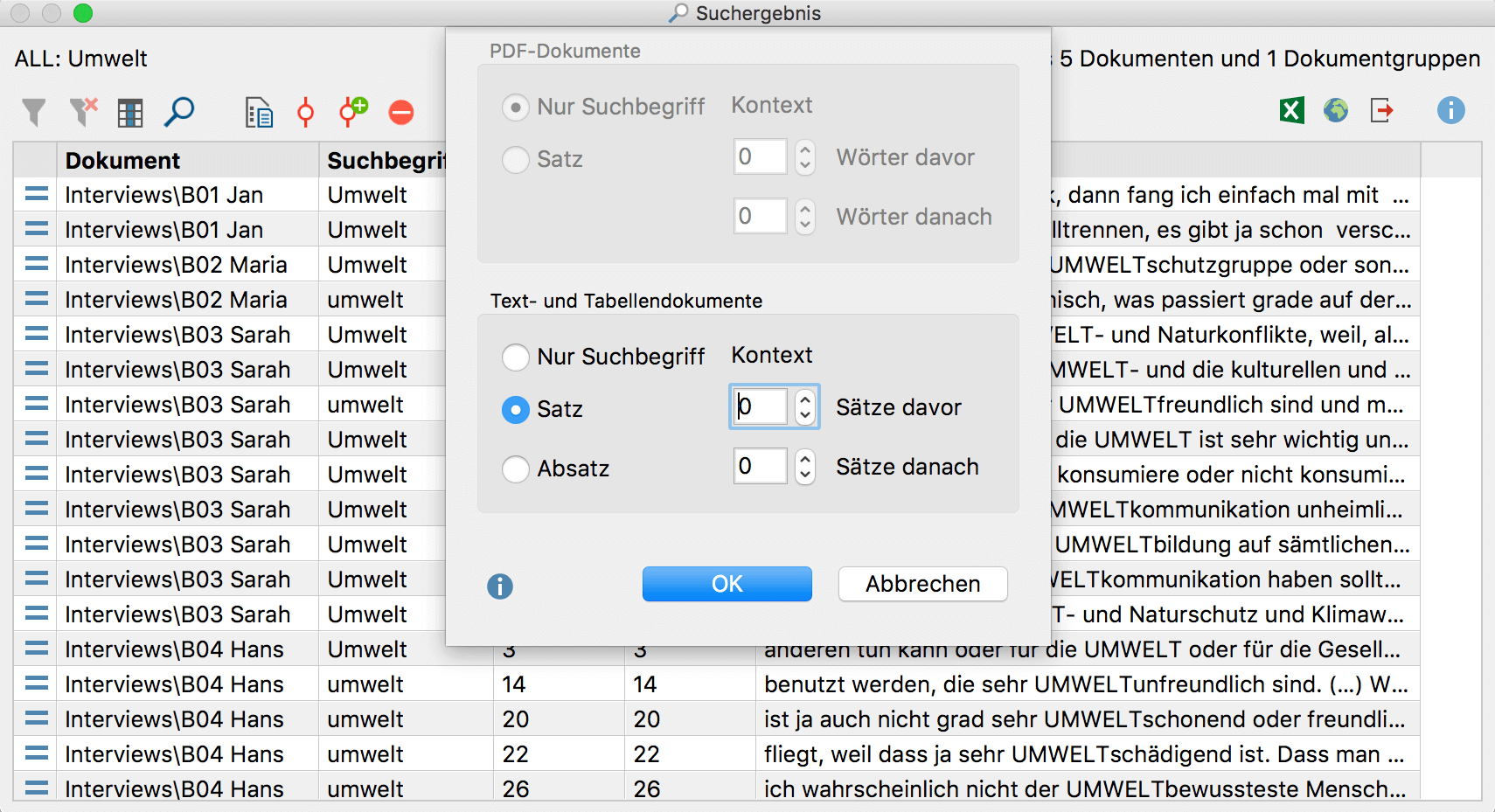The height and width of the screenshot is (812, 1495).
Task: Click the row icon for first B02 Maria
Action: pos(37,264)
